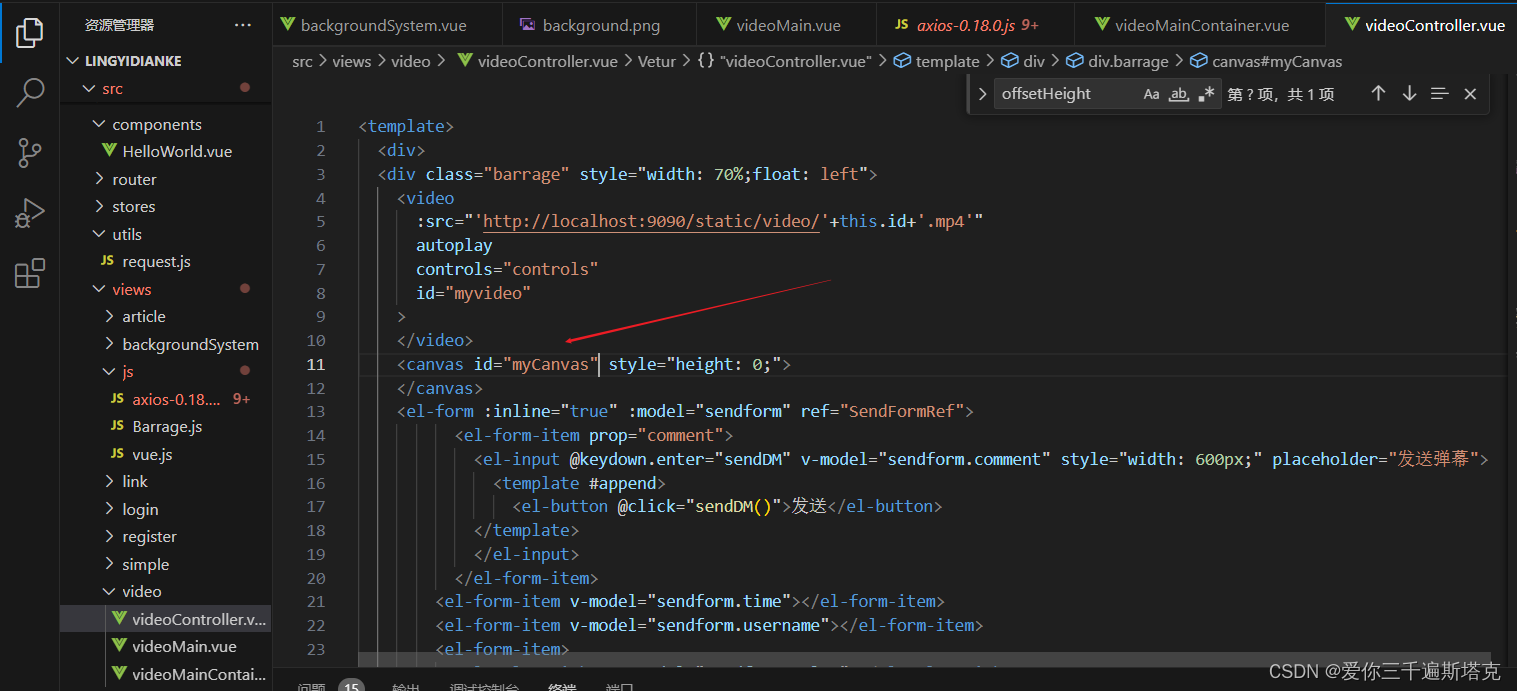Click the find-next down arrow in search widget

[x=1409, y=93]
